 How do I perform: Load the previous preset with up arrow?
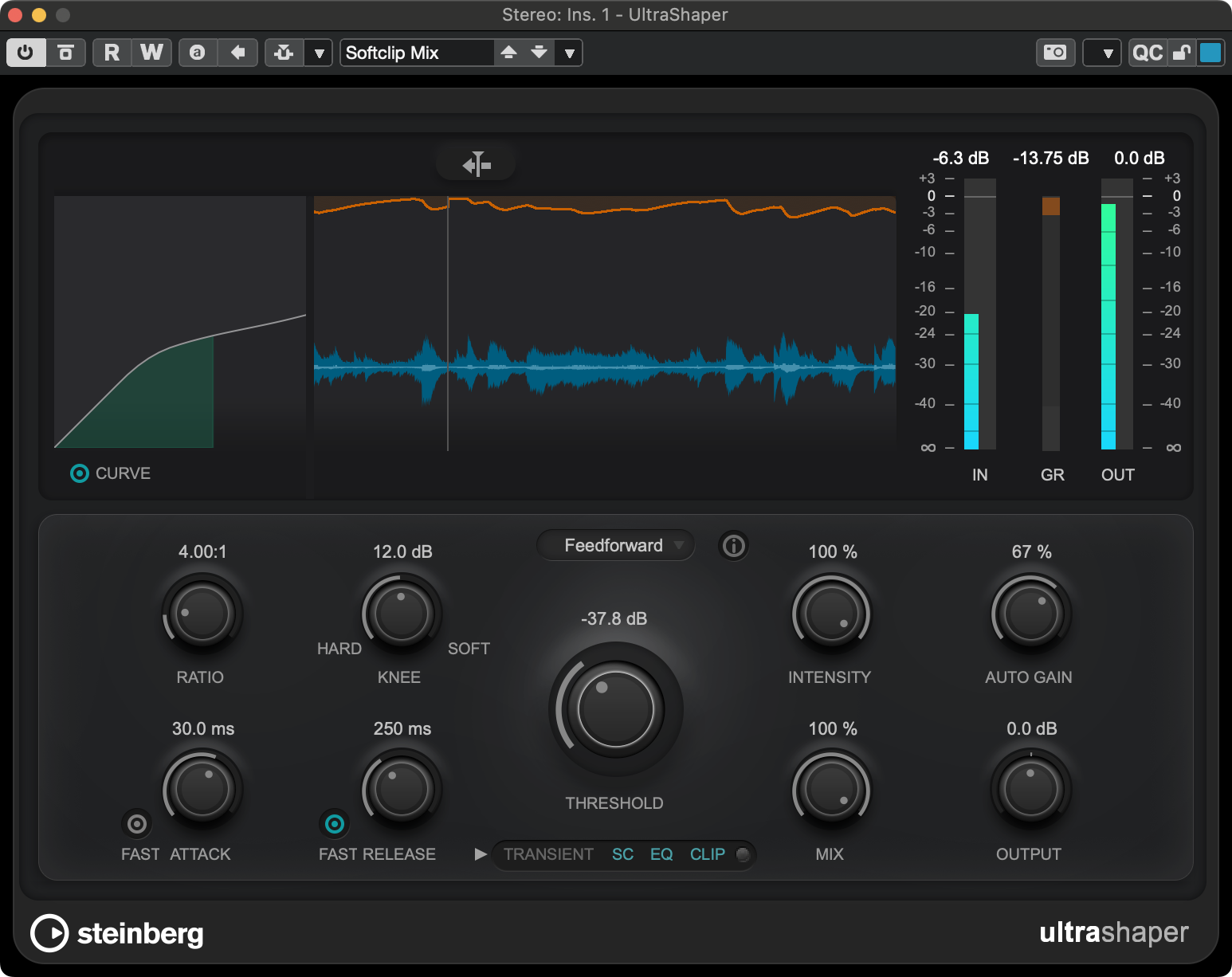pos(508,53)
